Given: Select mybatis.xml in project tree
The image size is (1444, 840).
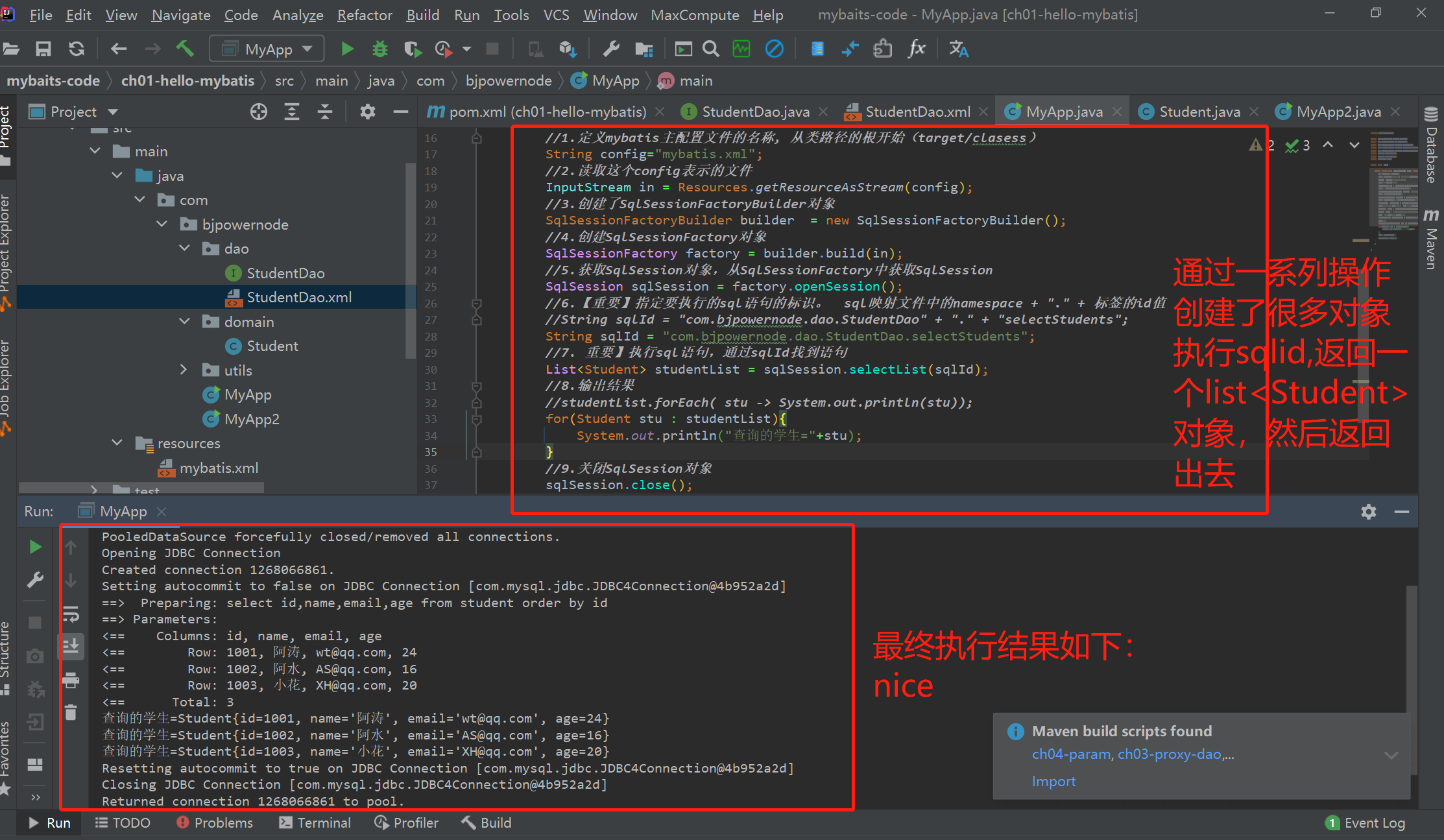Looking at the screenshot, I should 219,468.
